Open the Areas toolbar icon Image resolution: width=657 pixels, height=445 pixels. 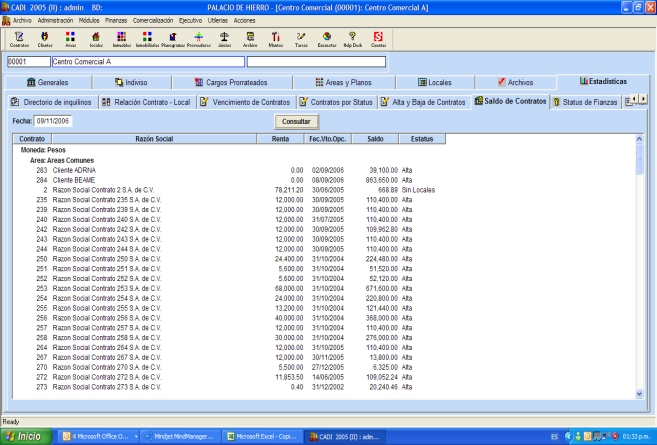tap(70, 38)
